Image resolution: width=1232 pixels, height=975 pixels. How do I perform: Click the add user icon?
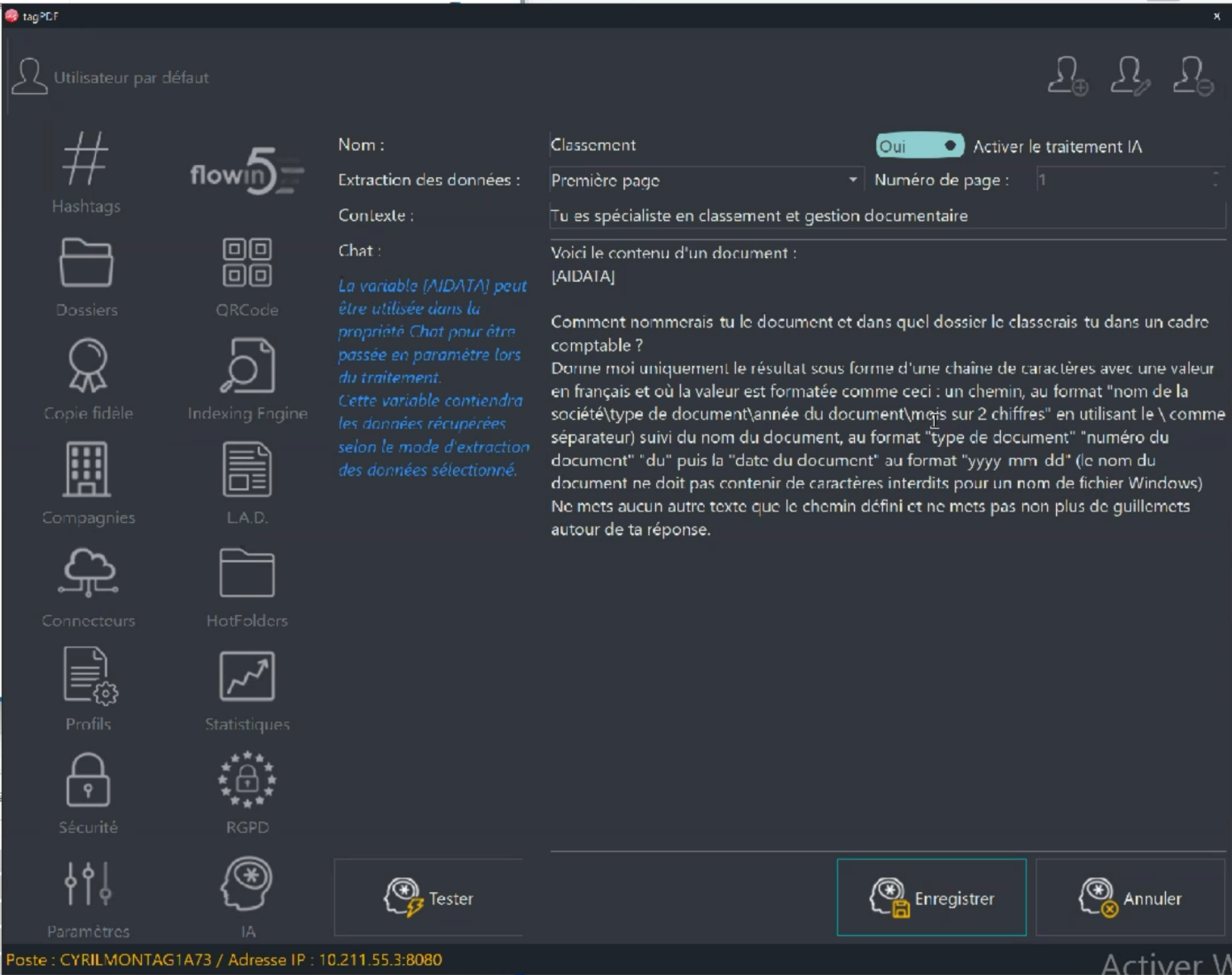(1066, 76)
